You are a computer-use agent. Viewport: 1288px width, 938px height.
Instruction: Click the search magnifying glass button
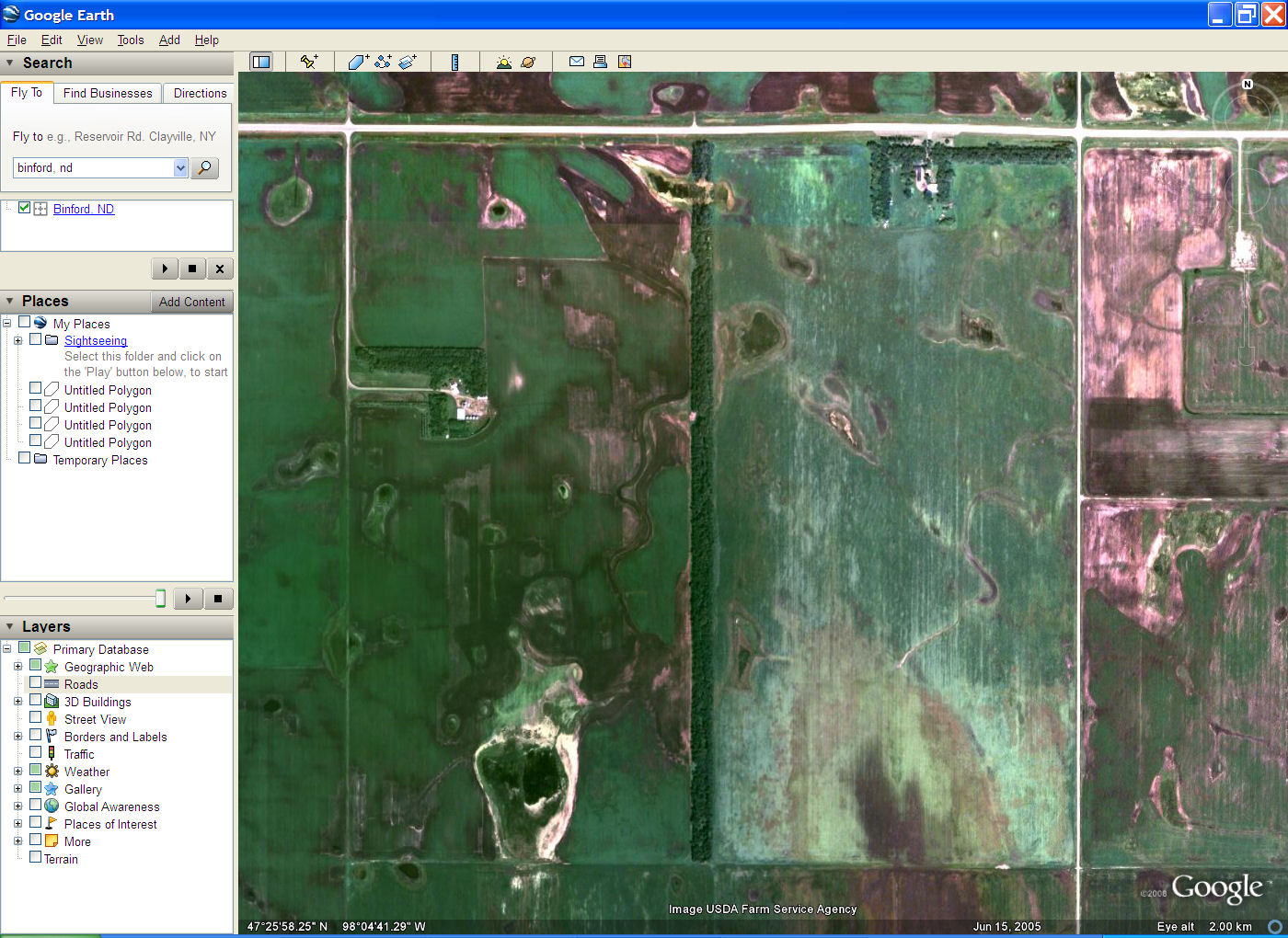tap(204, 167)
